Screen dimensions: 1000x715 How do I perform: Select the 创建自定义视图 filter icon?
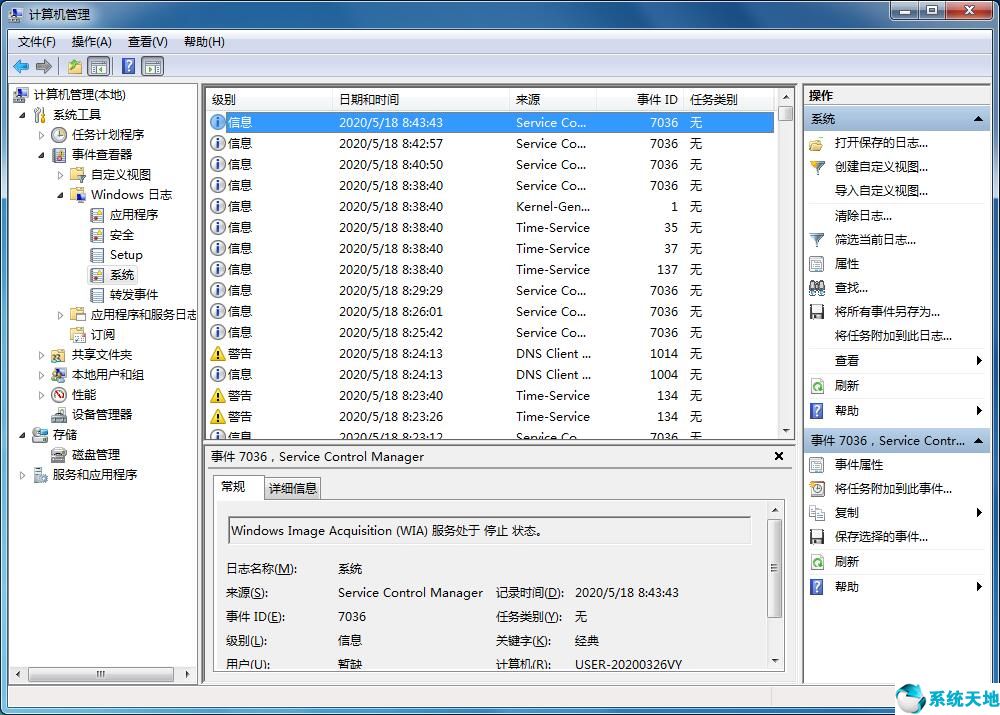click(818, 167)
